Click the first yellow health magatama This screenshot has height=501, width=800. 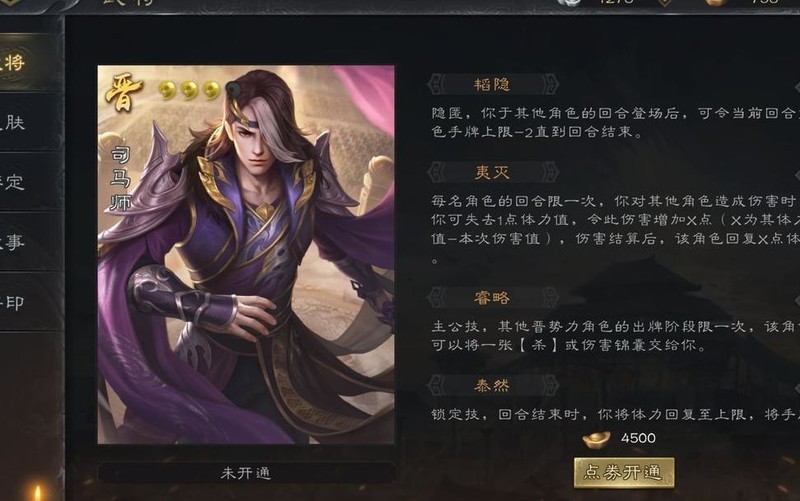[x=167, y=91]
